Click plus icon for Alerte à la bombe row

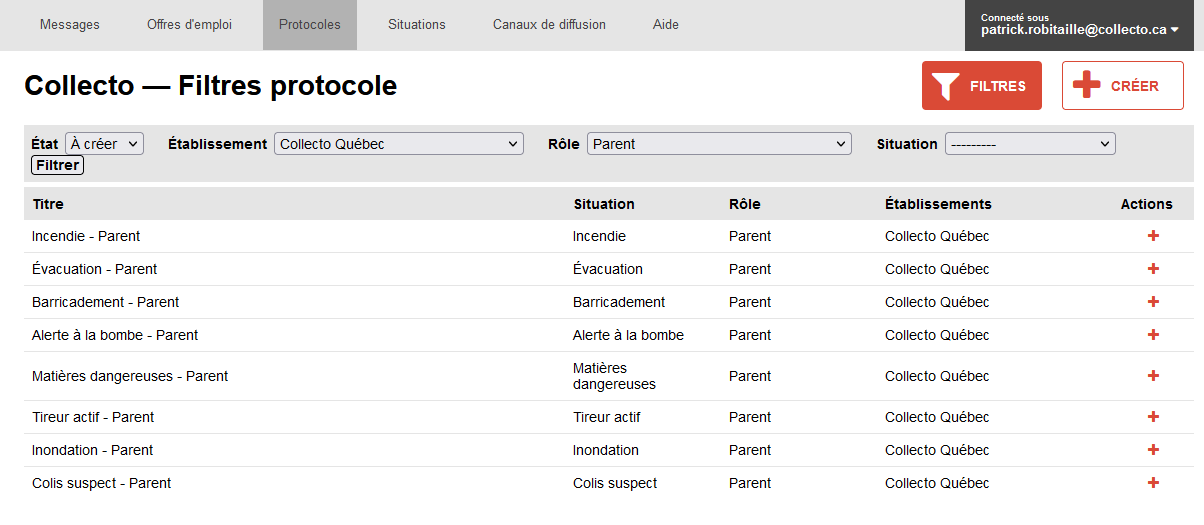pos(1153,335)
